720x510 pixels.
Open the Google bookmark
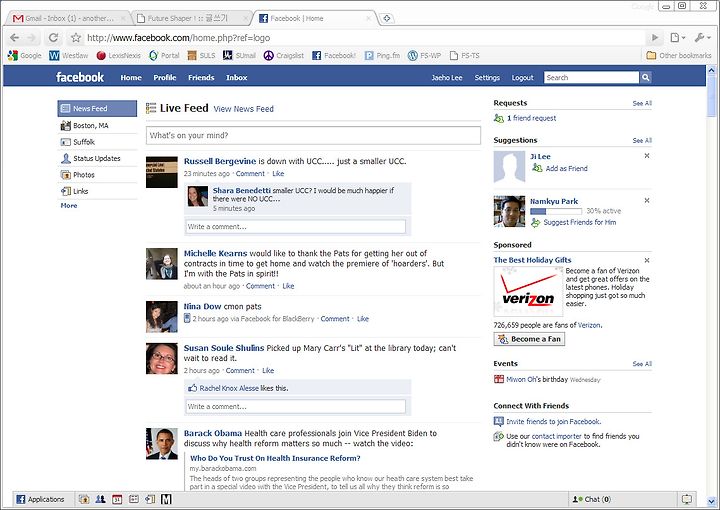pyautogui.click(x=25, y=56)
